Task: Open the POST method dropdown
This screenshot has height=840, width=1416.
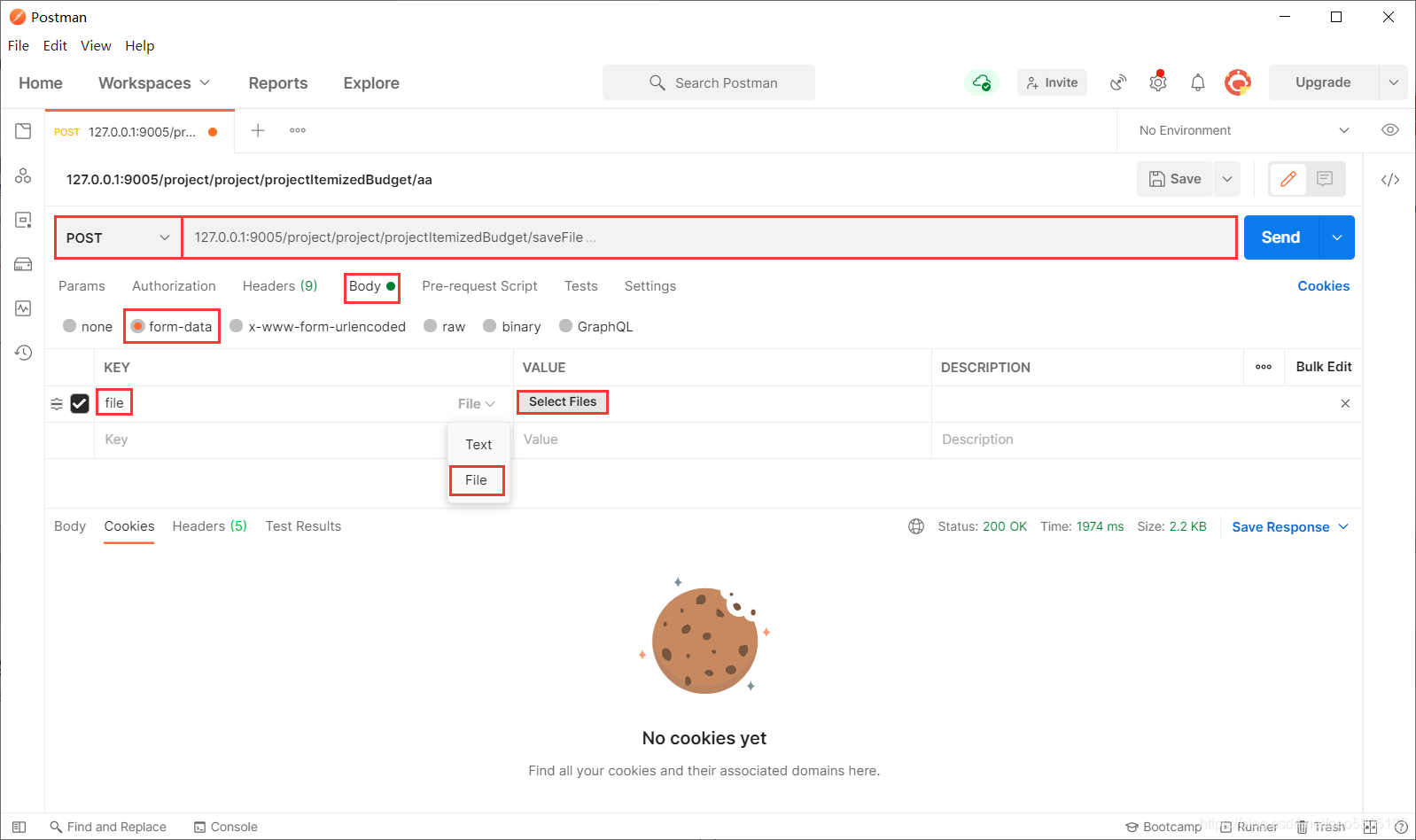Action: coord(118,237)
